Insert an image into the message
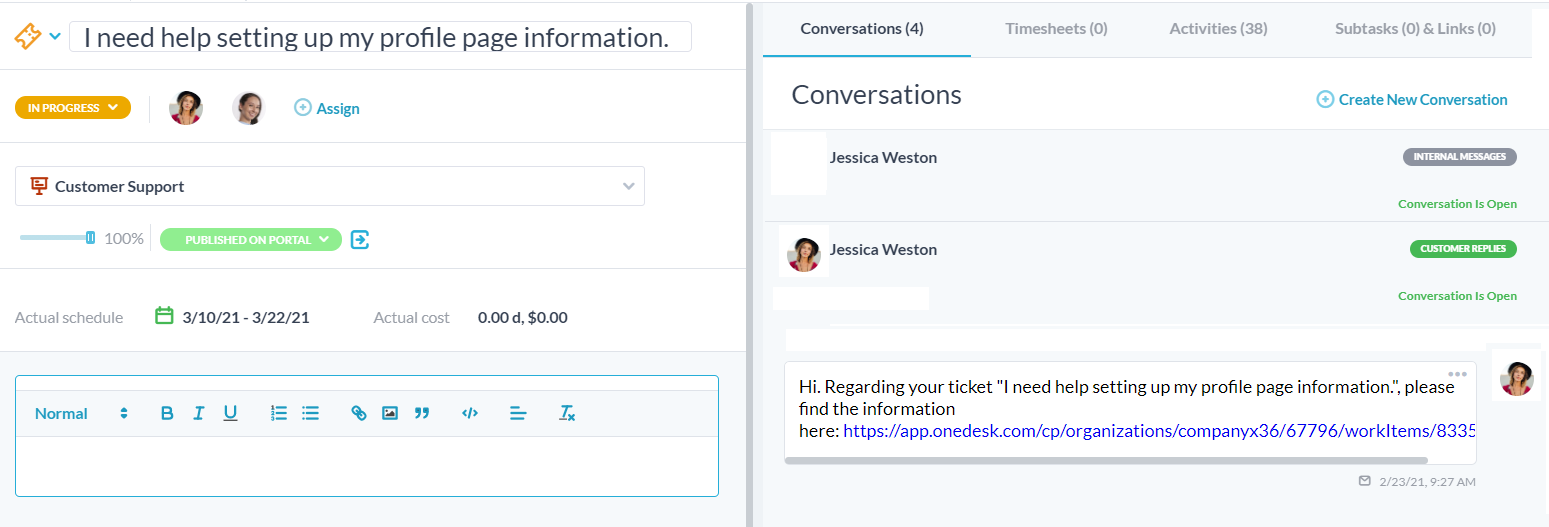1549x527 pixels. [x=390, y=413]
